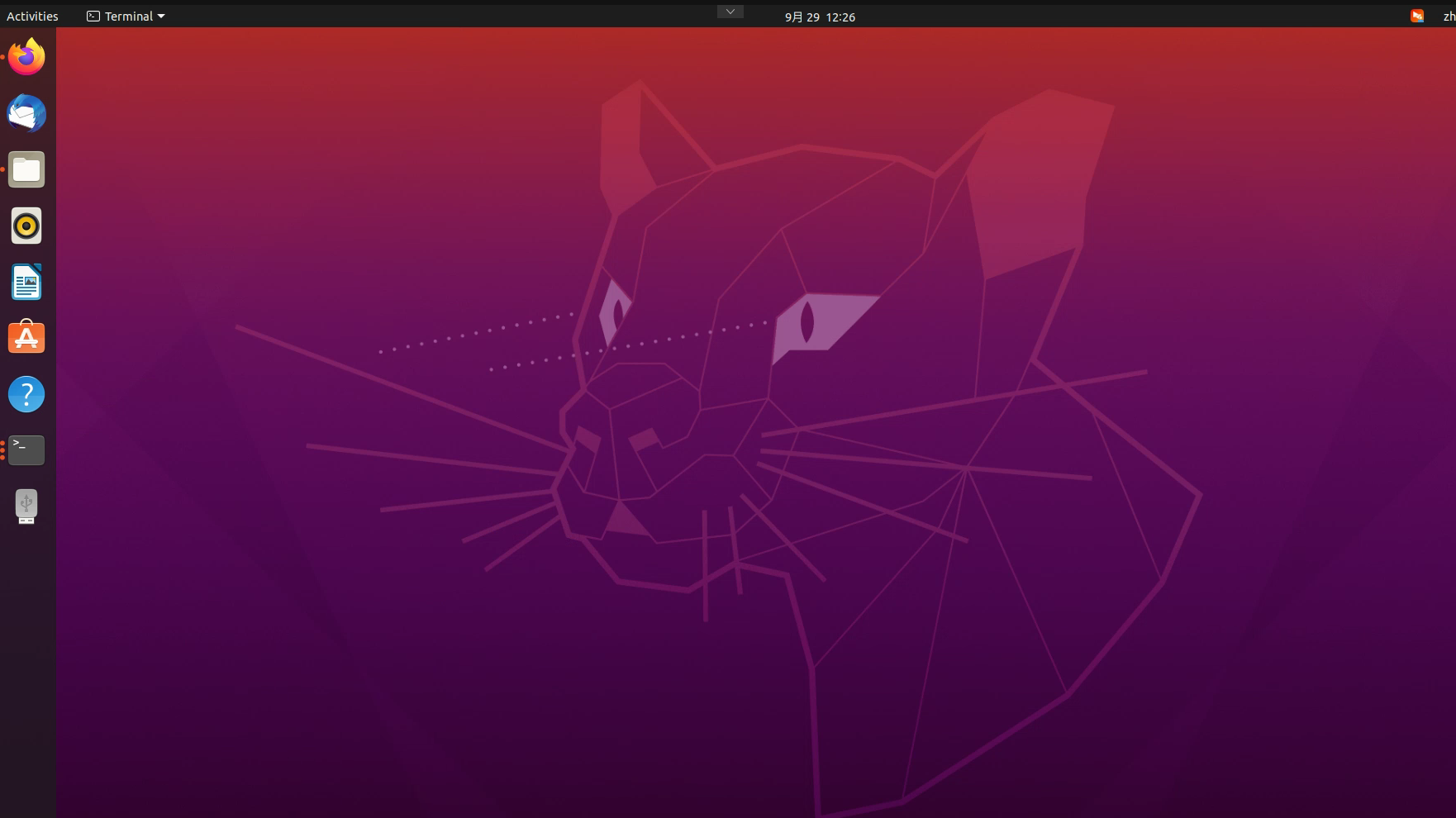The width and height of the screenshot is (1456, 818).
Task: Open the Help icon in dock
Action: pyautogui.click(x=26, y=394)
